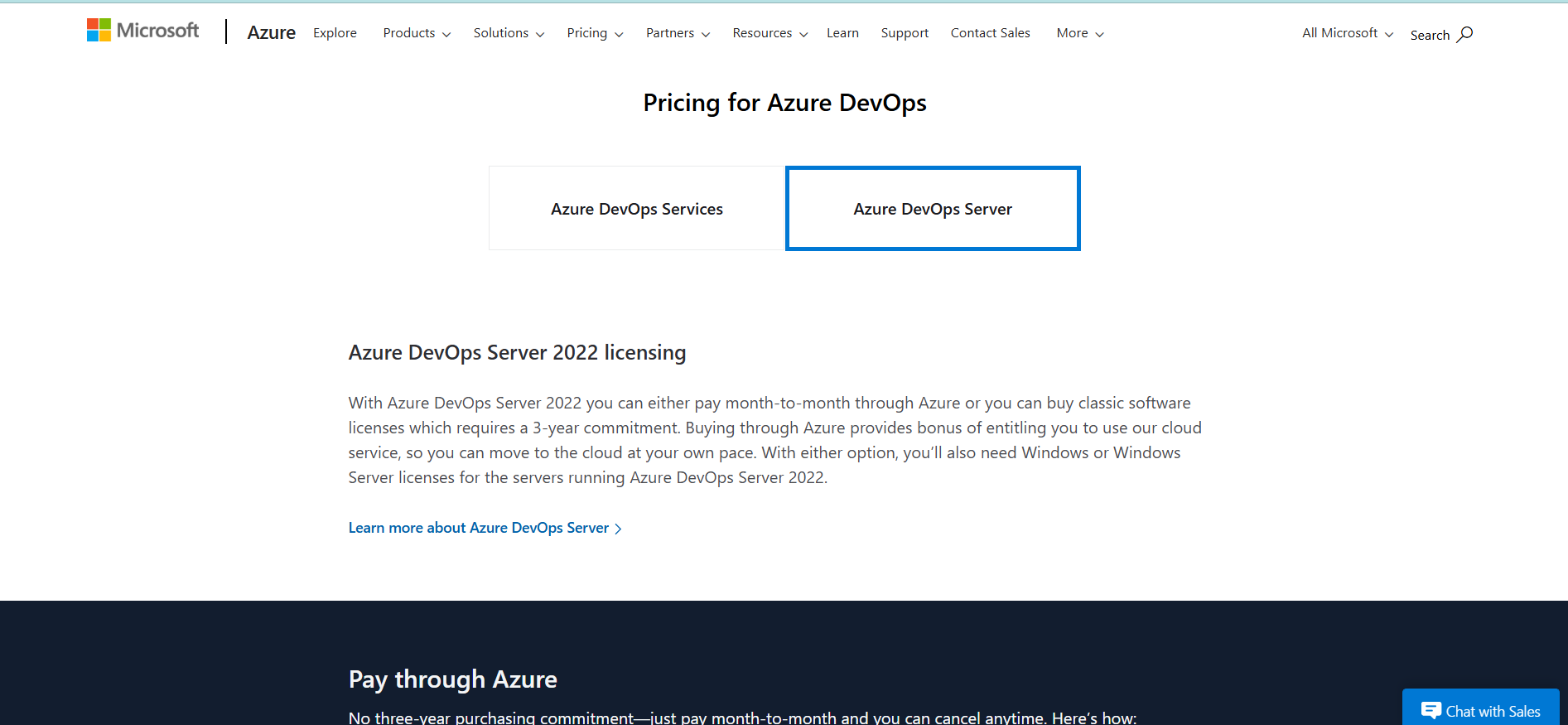Viewport: 1568px width, 725px height.
Task: Open Contact Sales in navigation
Action: (990, 33)
